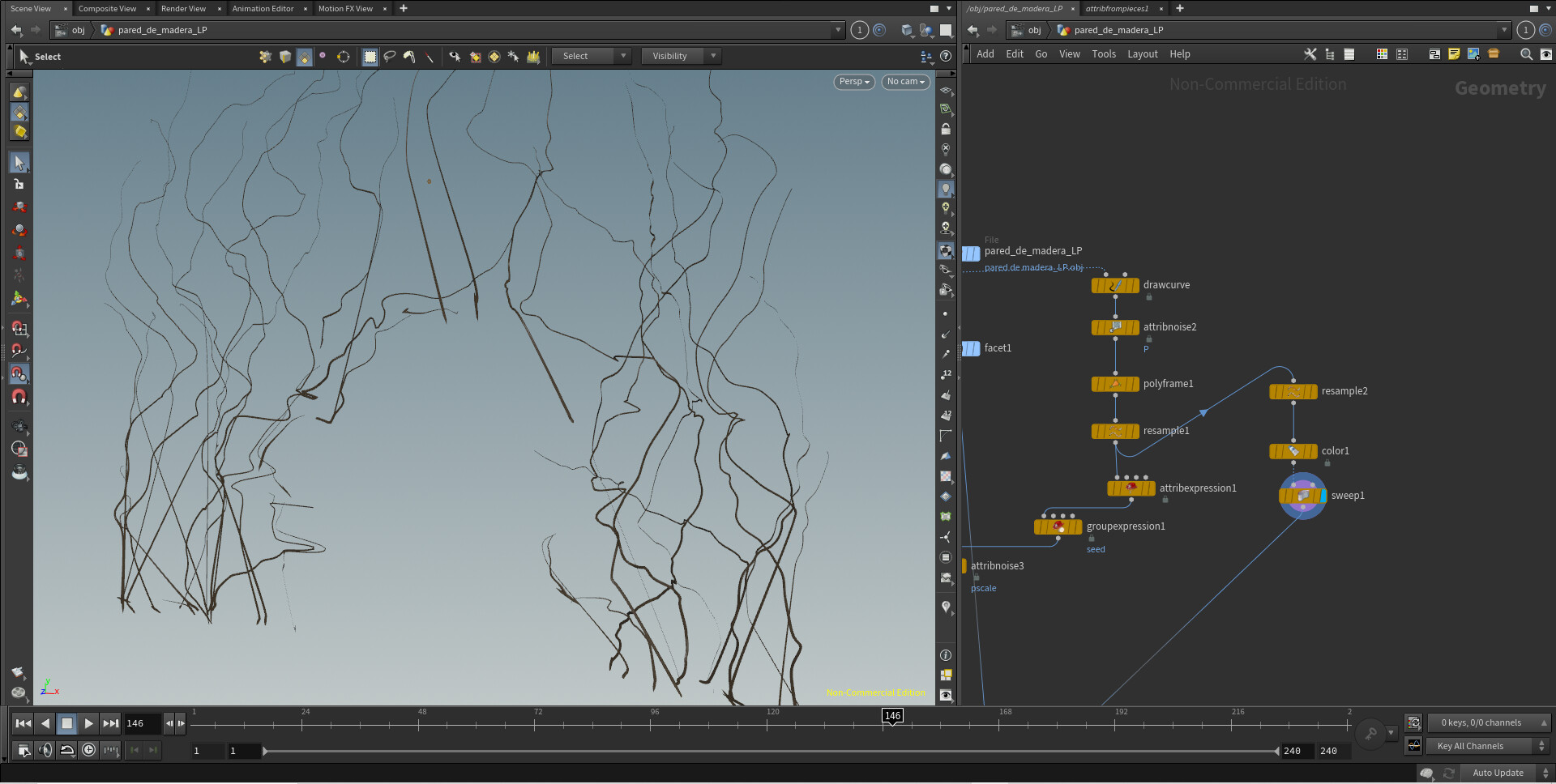Image resolution: width=1556 pixels, height=784 pixels.
Task: Activate the laser selection tool
Action: 429,57
